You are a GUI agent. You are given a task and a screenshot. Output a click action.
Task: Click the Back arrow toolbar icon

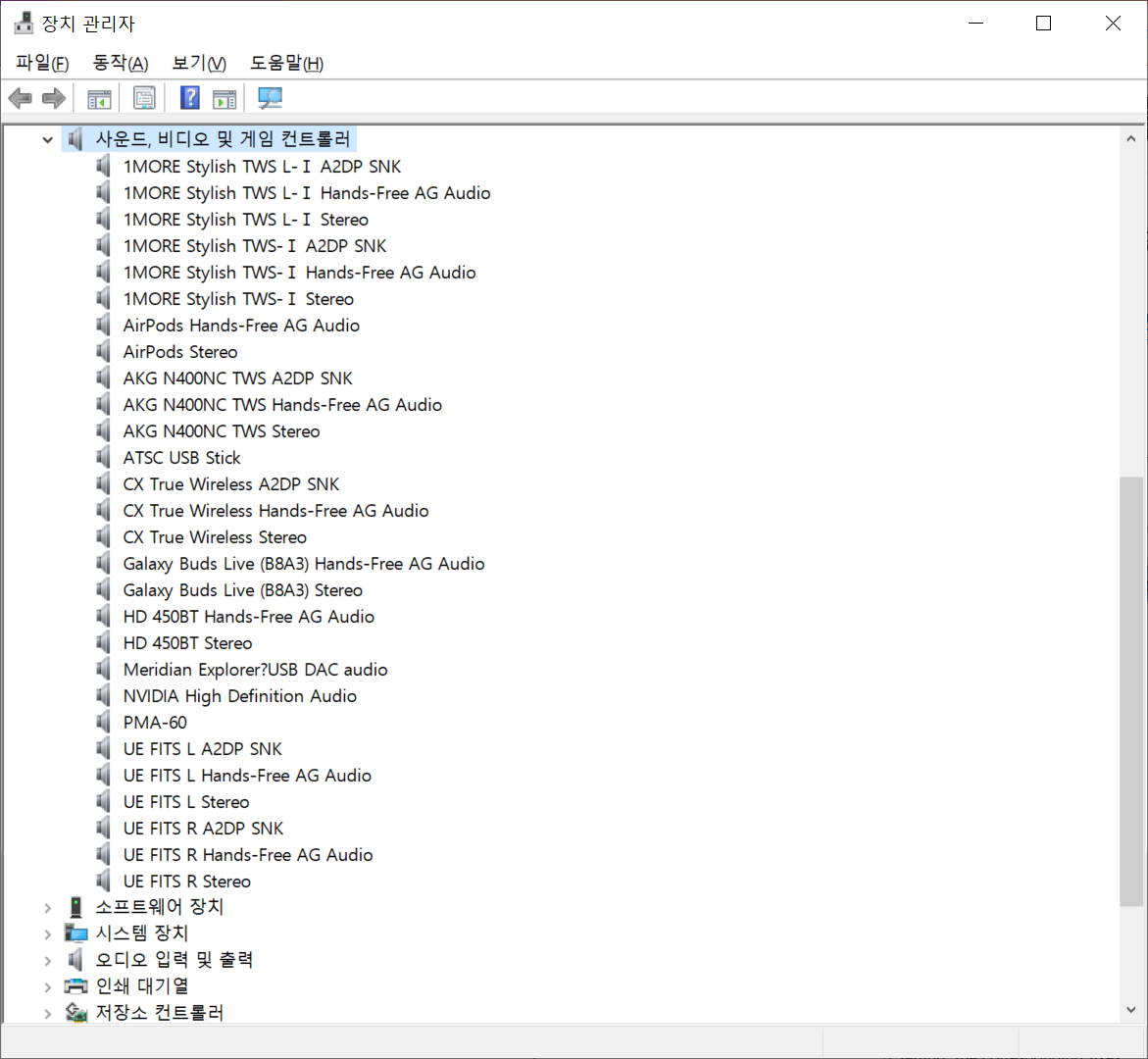click(20, 97)
